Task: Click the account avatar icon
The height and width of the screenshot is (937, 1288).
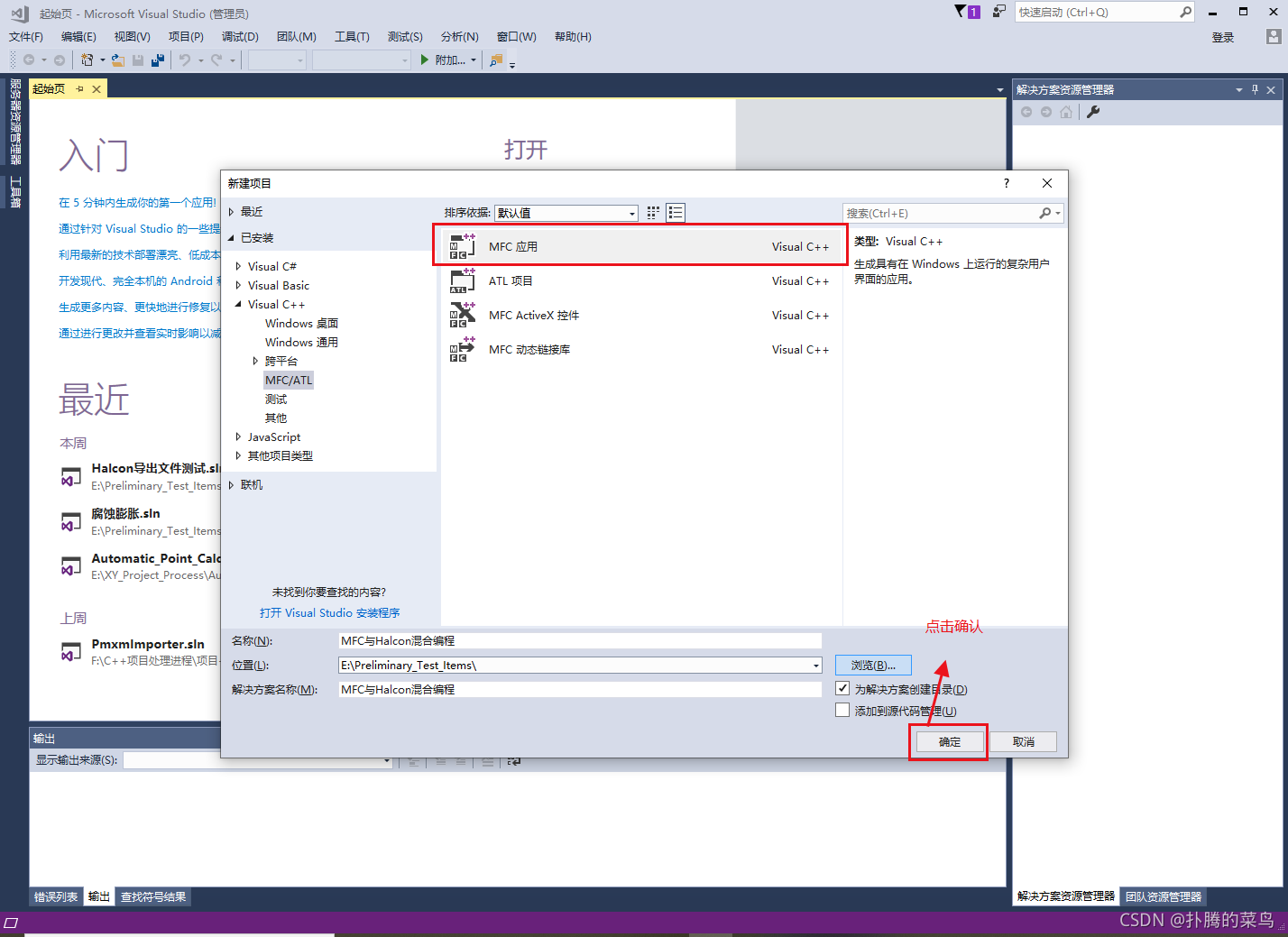Action: point(1273,36)
